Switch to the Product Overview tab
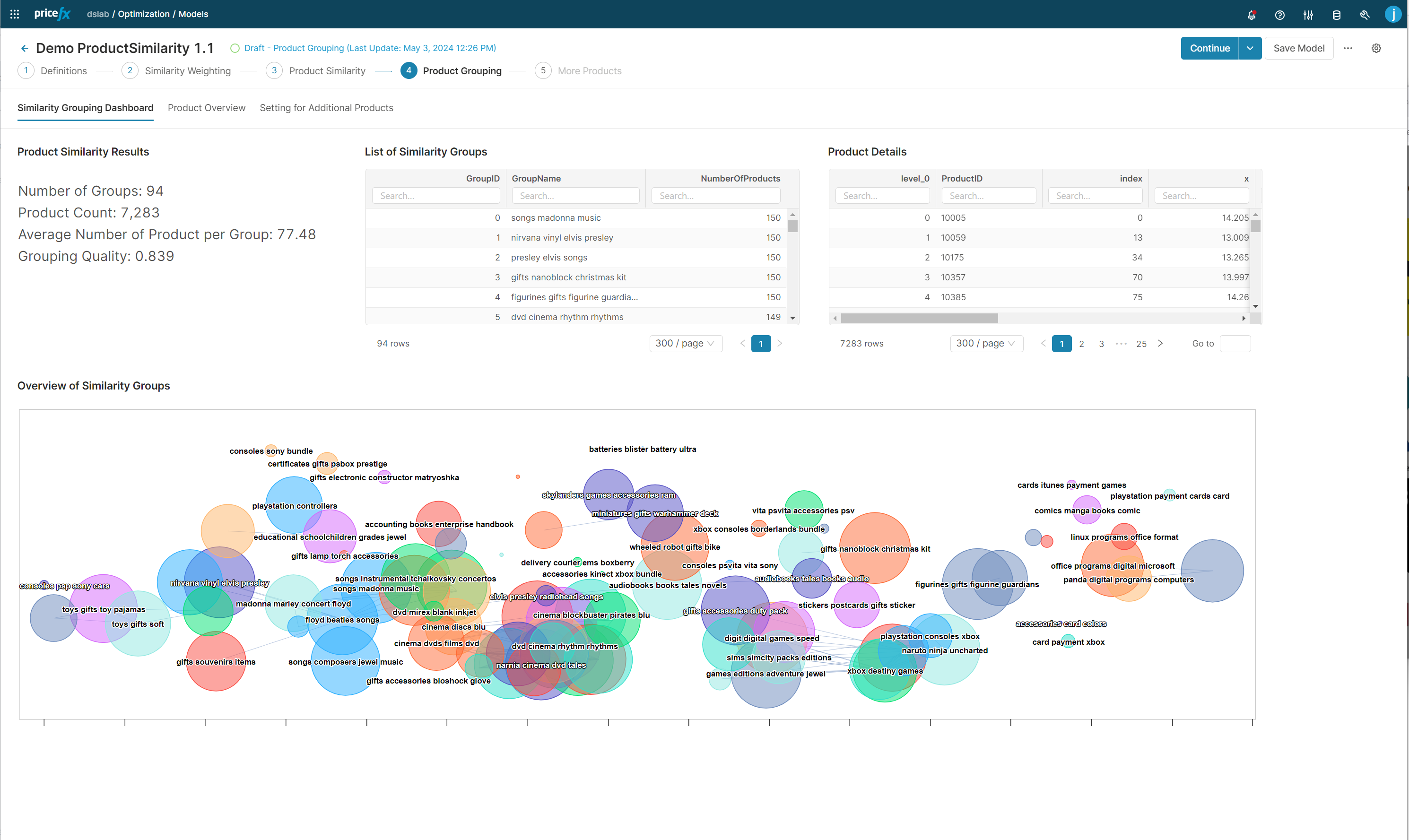 pyautogui.click(x=206, y=108)
